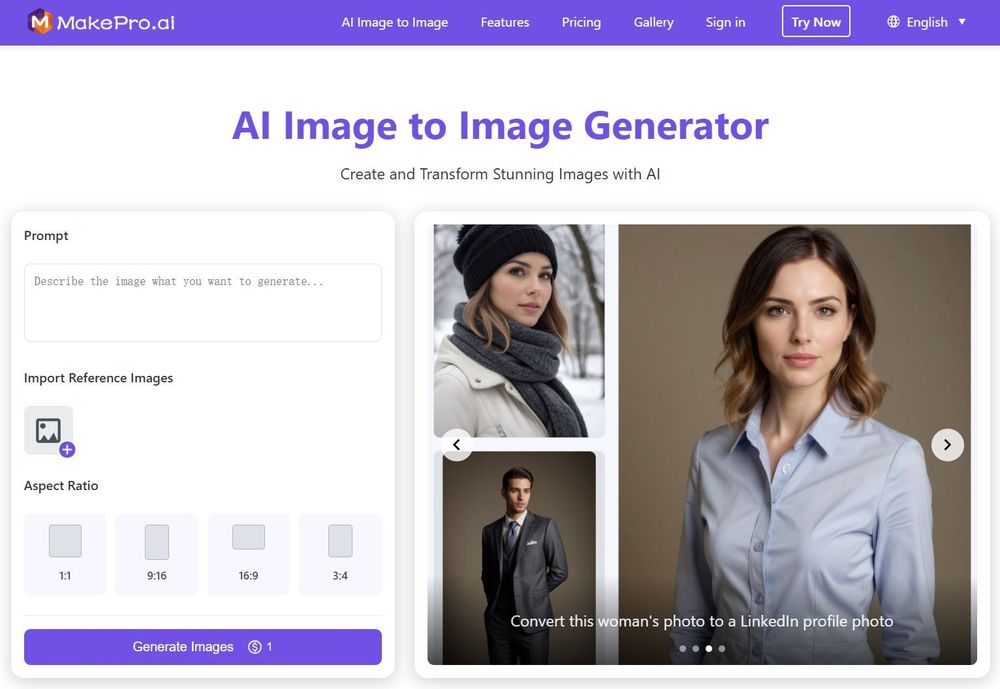
Task: Select the third carousel indicator dot
Action: 709,648
